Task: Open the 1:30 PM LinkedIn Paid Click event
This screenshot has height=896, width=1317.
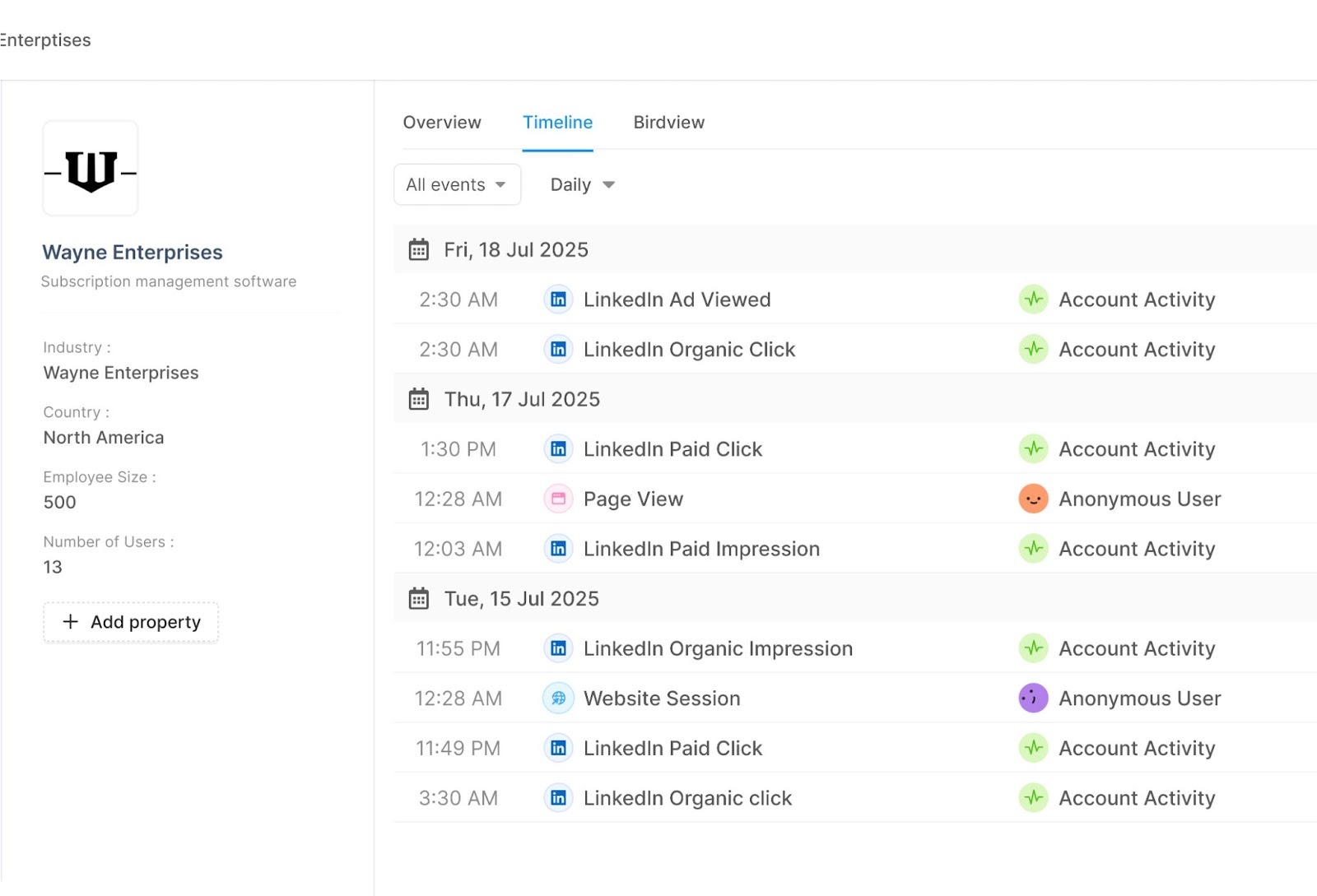Action: [x=672, y=449]
